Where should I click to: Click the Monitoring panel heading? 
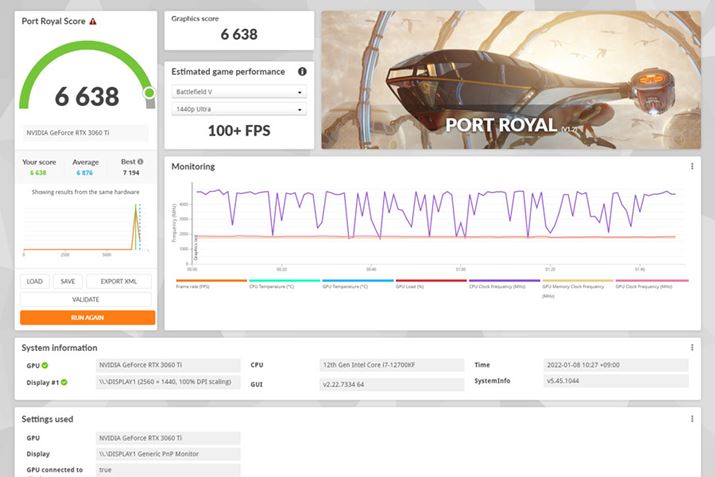pyautogui.click(x=193, y=166)
